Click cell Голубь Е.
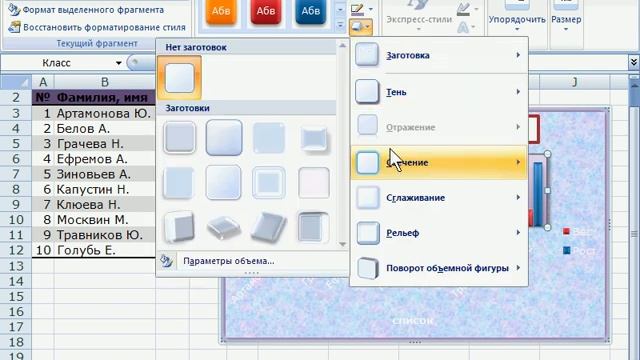Screen dimensions: 640x360 pyautogui.click(x=104, y=250)
